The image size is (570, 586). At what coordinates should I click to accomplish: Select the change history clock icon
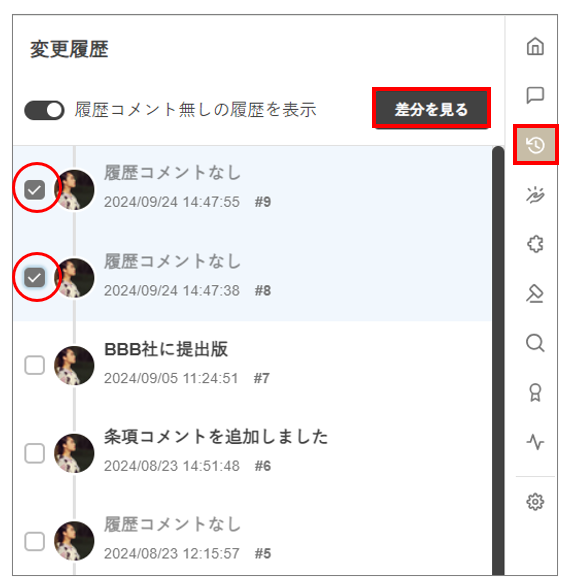(535, 145)
